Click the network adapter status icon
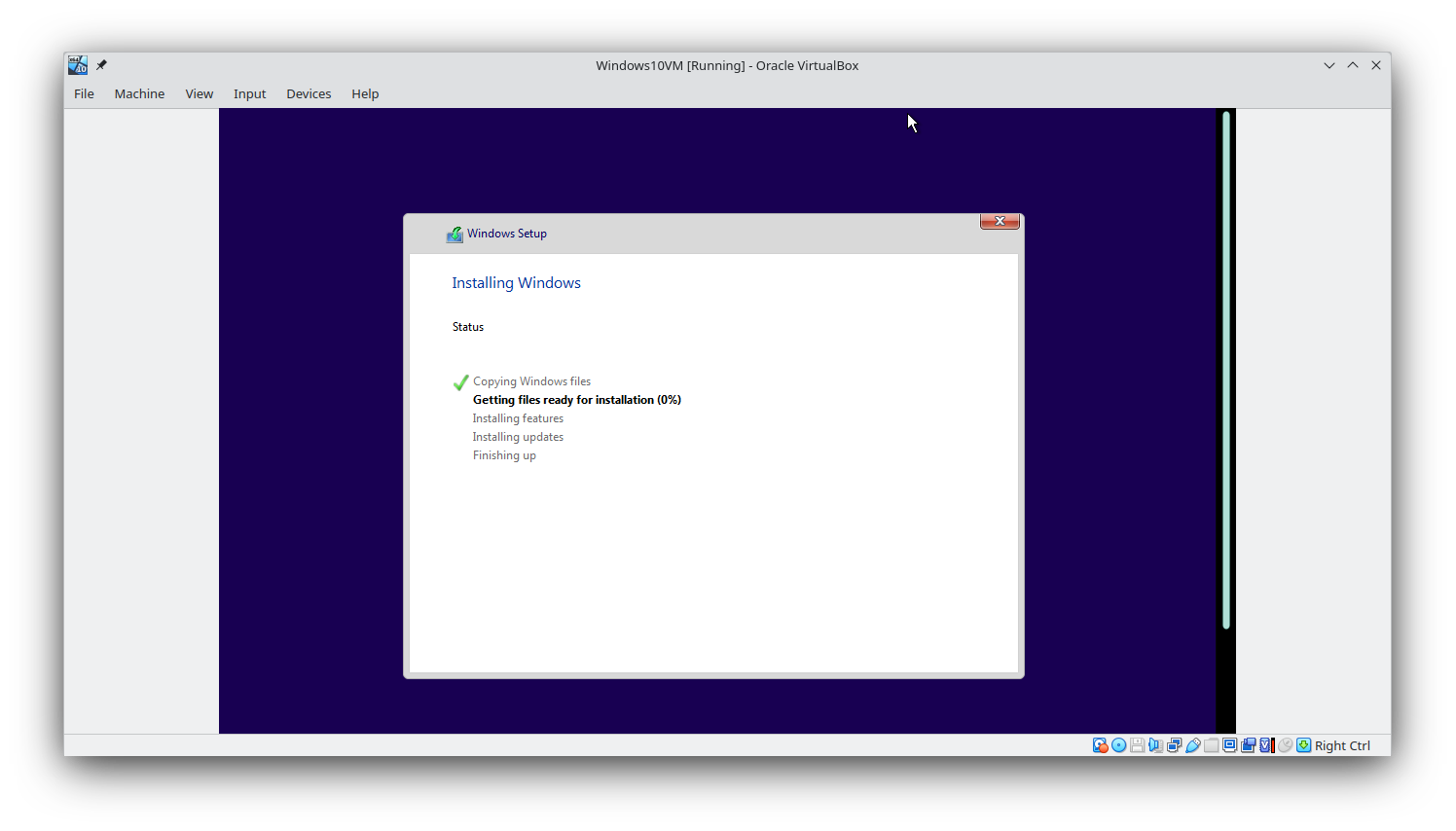The height and width of the screenshot is (831, 1456). tap(1174, 745)
